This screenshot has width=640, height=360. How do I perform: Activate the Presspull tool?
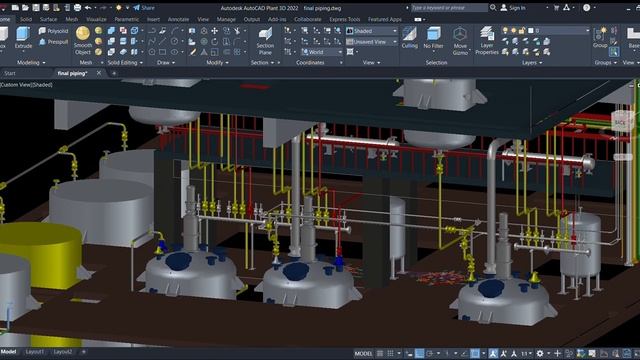pyautogui.click(x=53, y=41)
